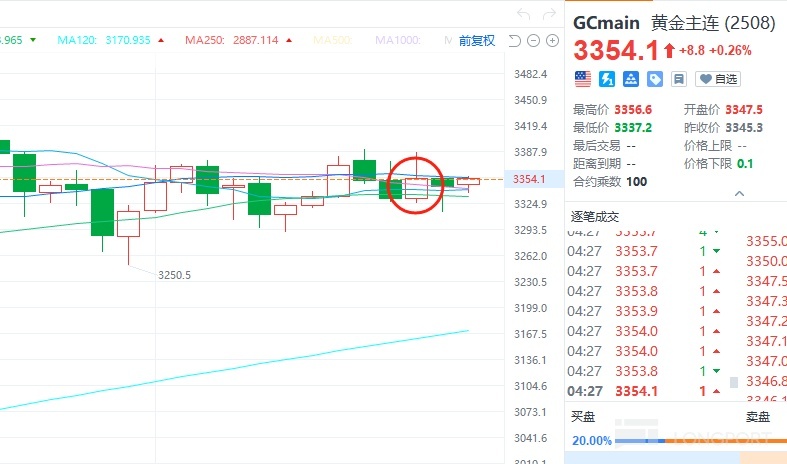Click the 买盘 buy side label
The height and width of the screenshot is (464, 787).
(582, 416)
